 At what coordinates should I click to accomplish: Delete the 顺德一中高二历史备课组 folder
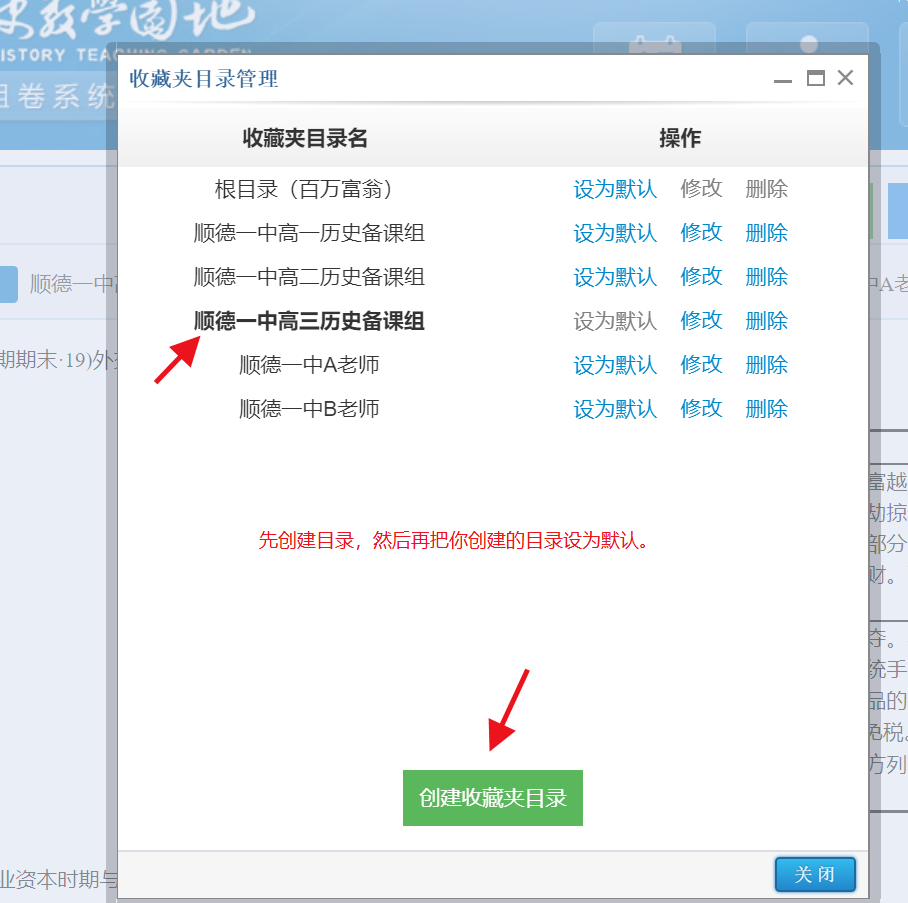pyautogui.click(x=766, y=277)
